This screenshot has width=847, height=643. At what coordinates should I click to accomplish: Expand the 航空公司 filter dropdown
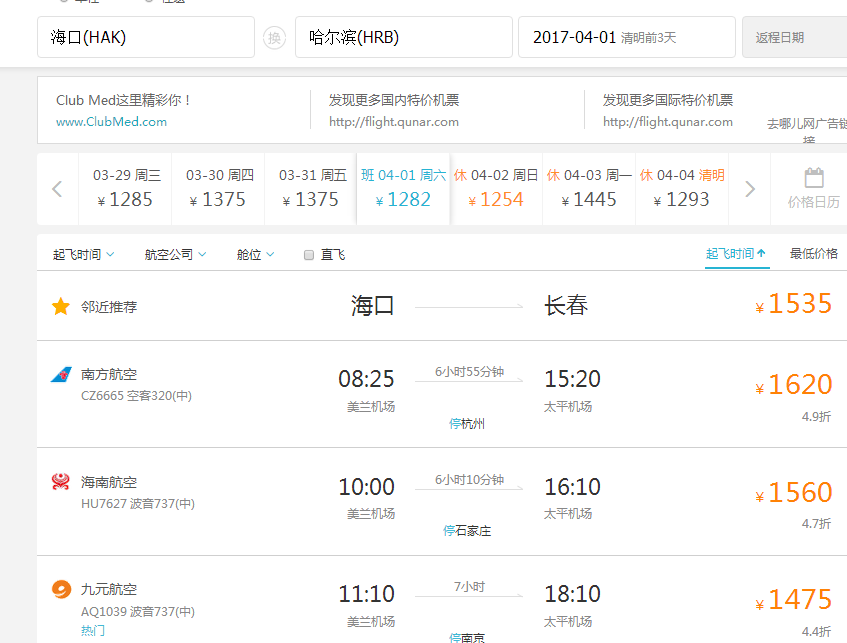[175, 254]
